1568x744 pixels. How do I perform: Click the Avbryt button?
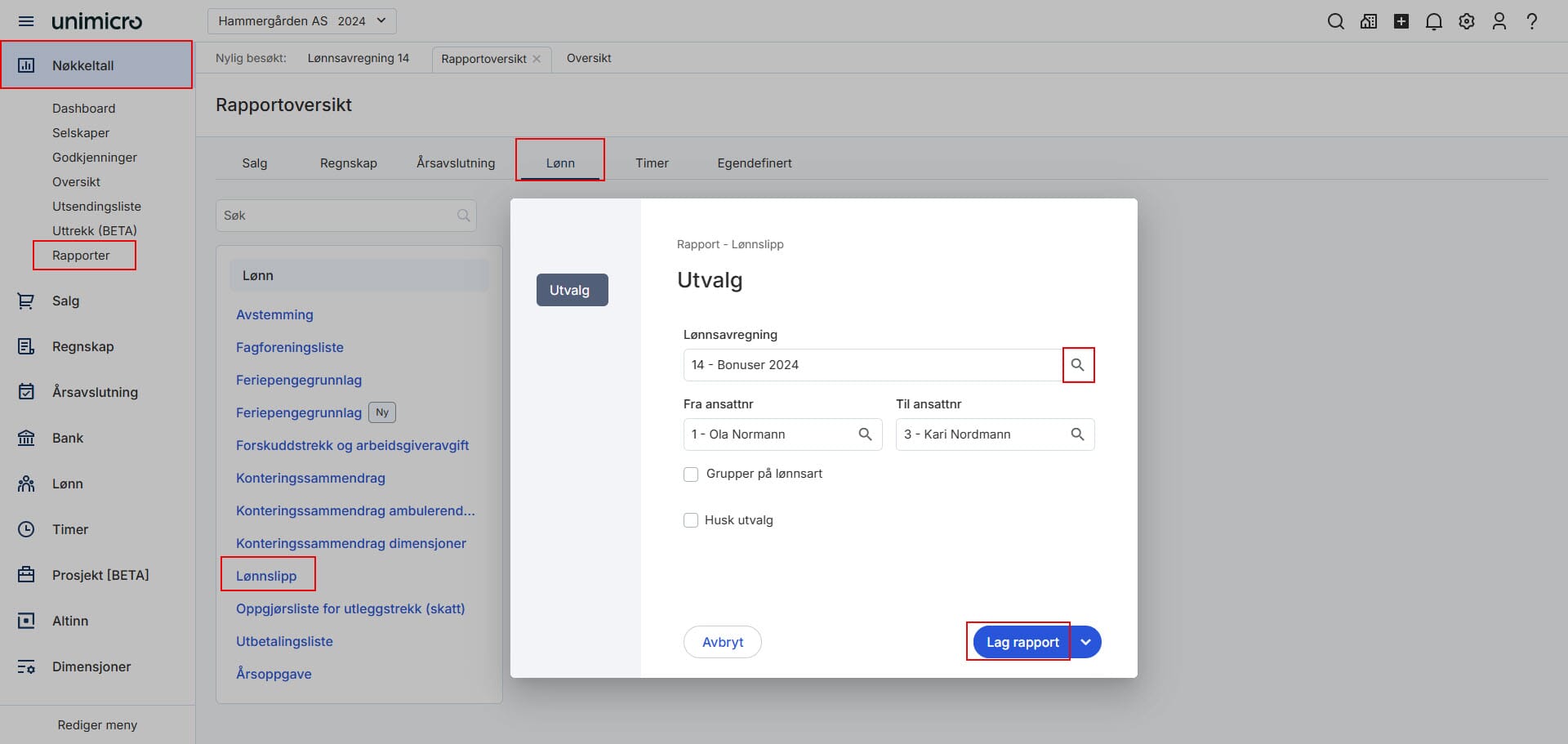723,642
